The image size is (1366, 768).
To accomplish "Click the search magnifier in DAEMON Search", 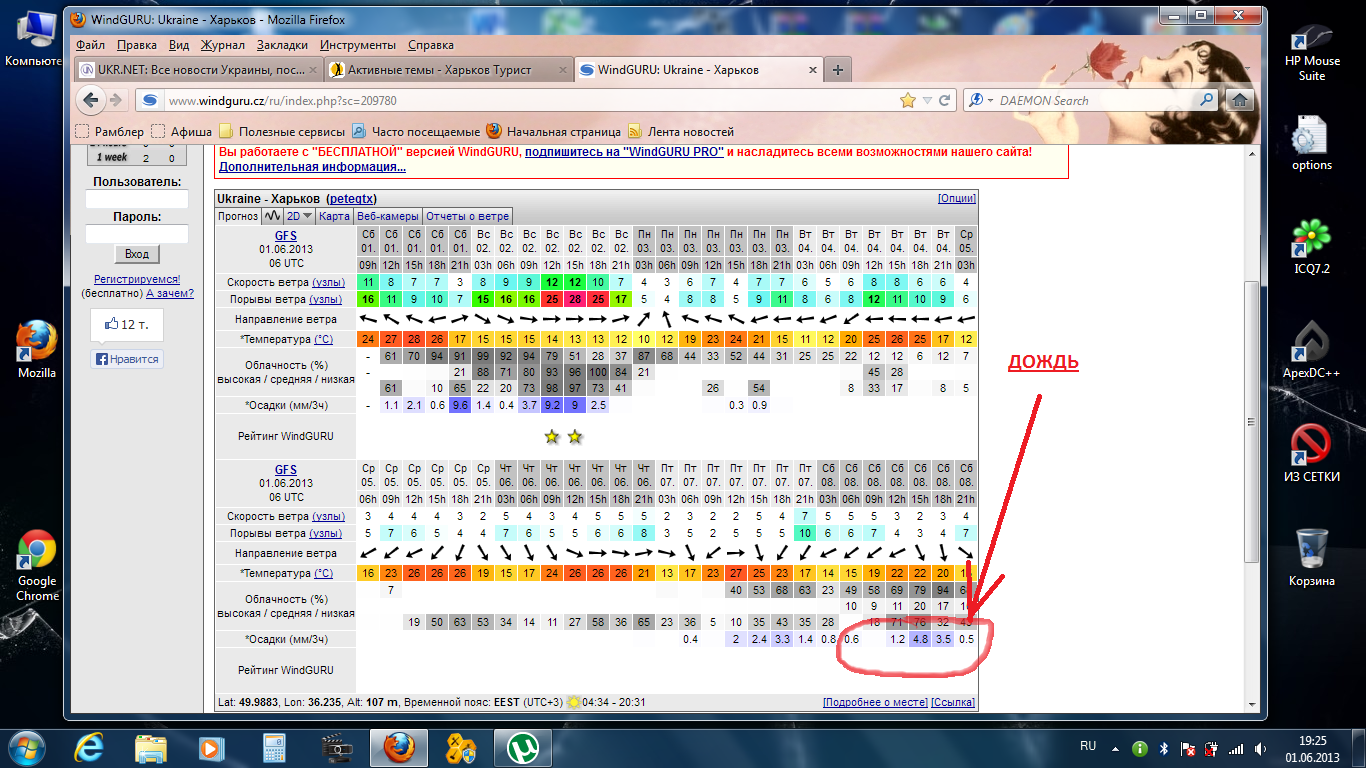I will point(1206,100).
